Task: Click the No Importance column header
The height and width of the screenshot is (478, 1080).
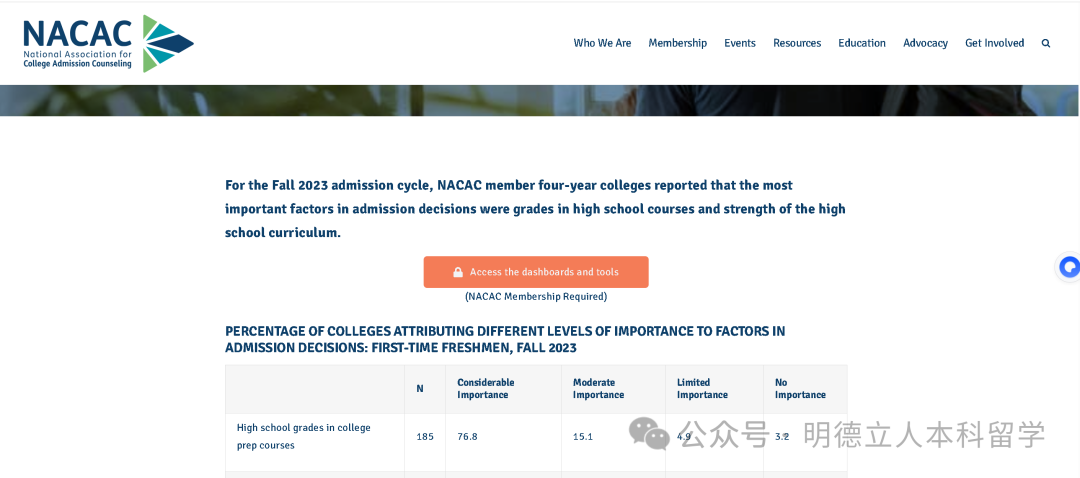Action: coord(800,389)
